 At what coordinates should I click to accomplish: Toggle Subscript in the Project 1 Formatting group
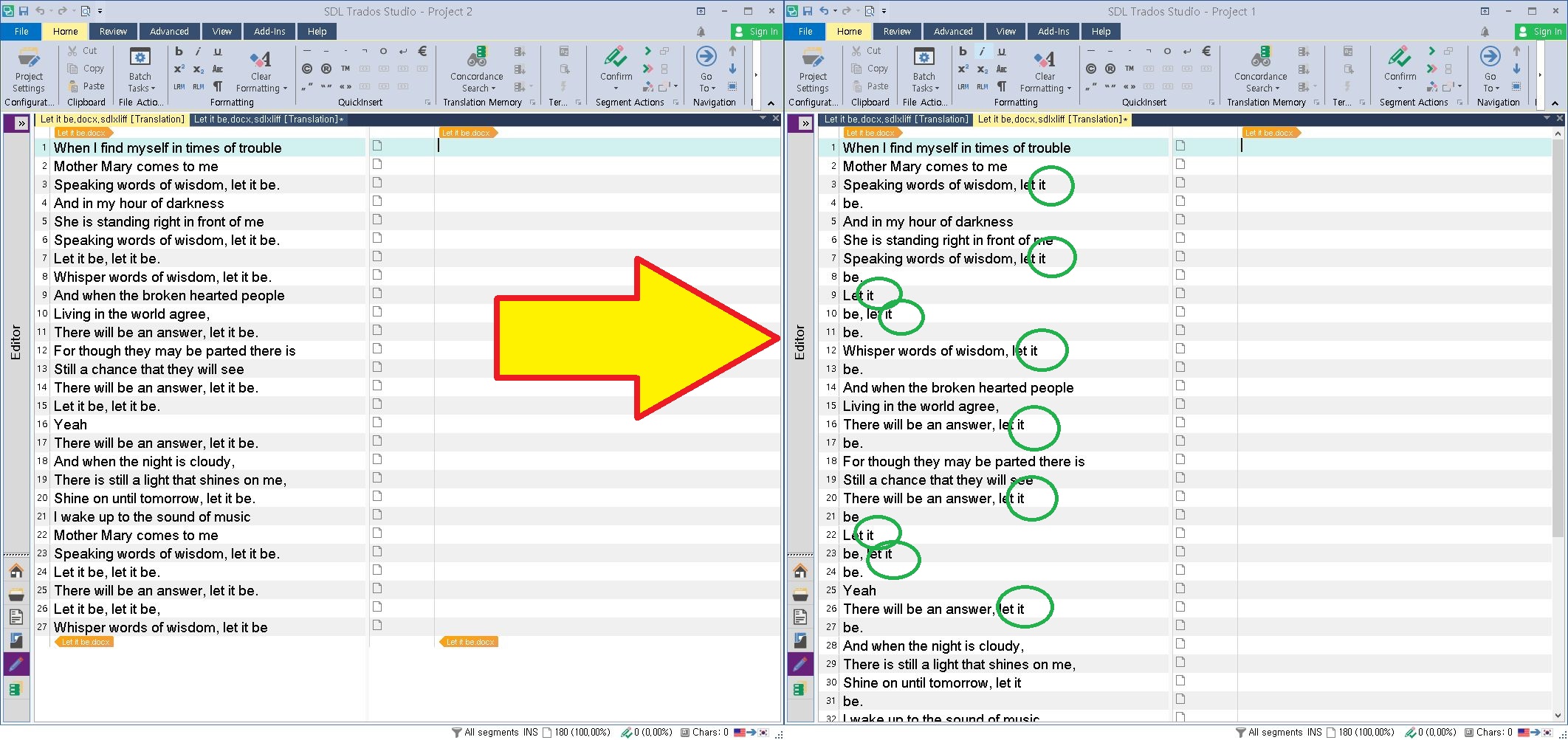[982, 69]
